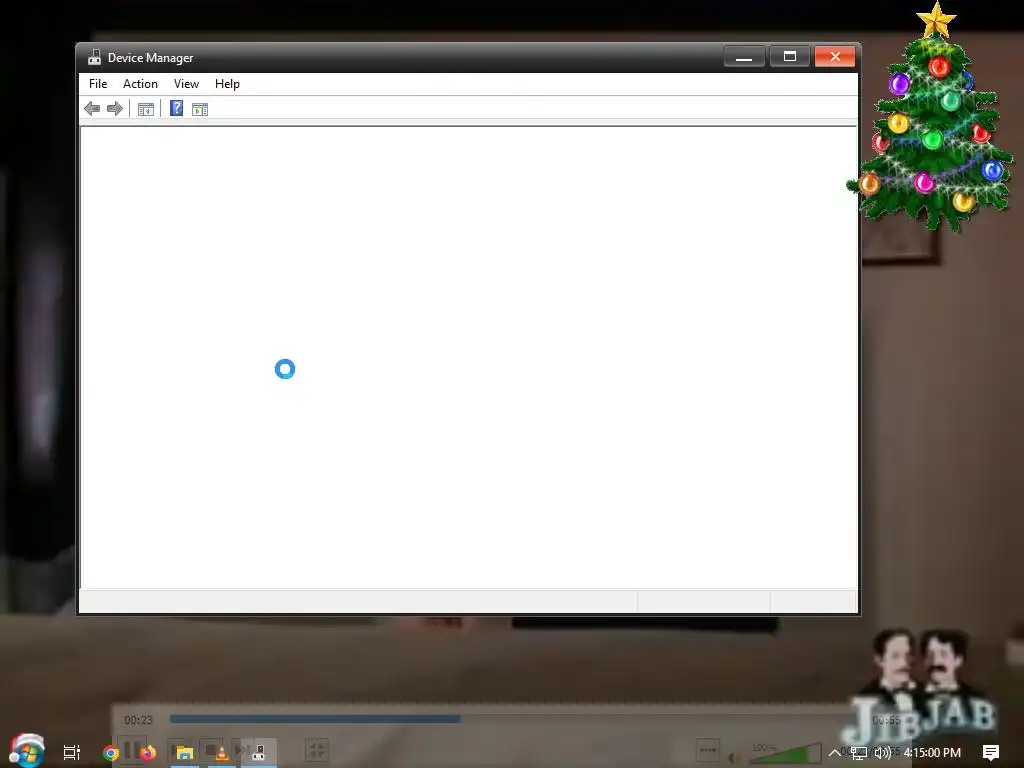
Task: Switch to VLC media player on taskbar
Action: click(221, 753)
